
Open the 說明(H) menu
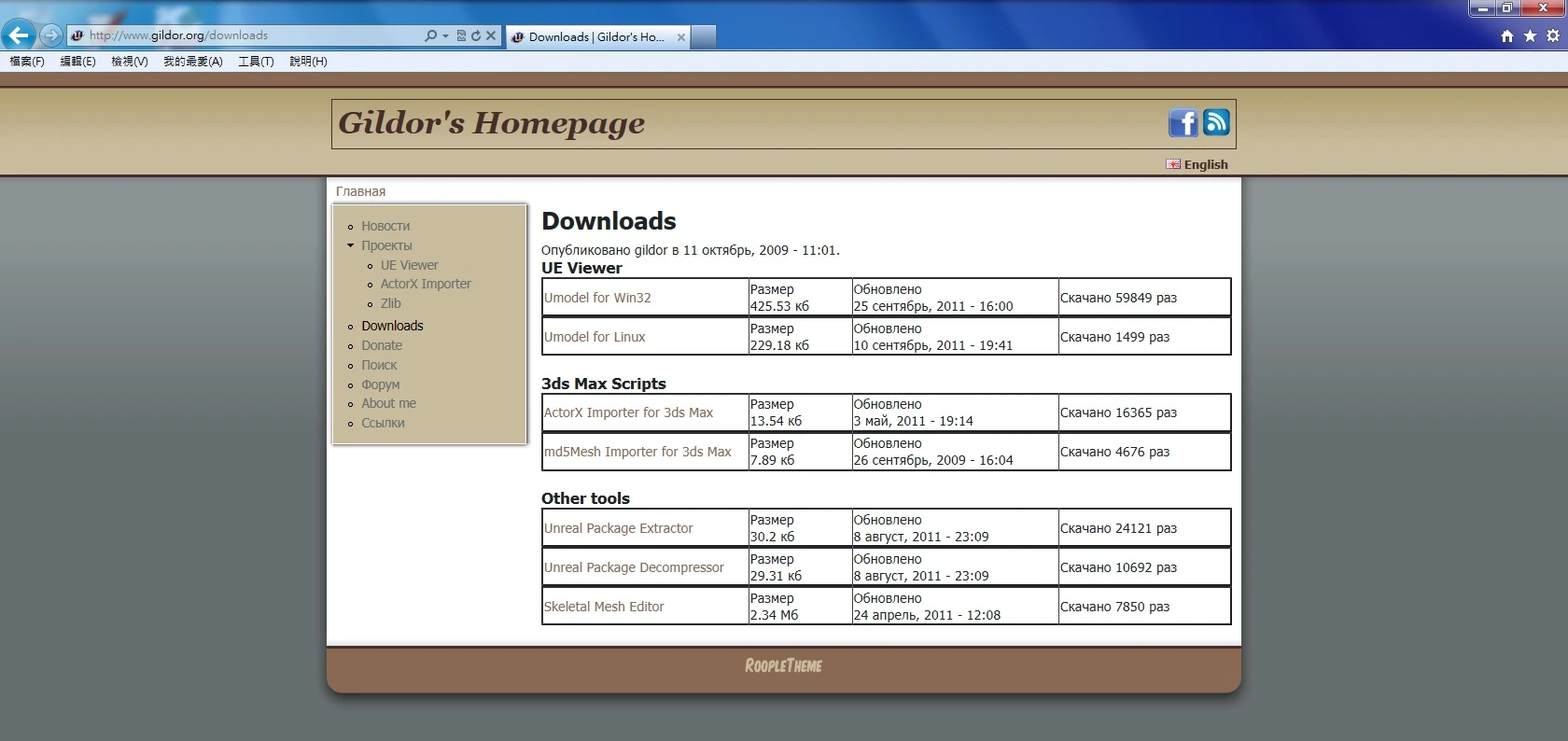click(308, 62)
